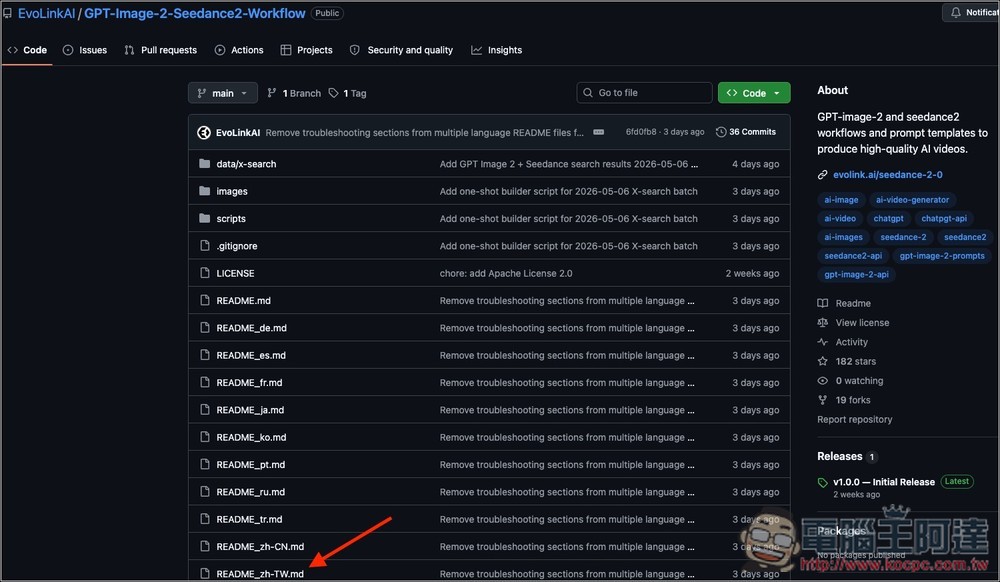Open README_pt.md file
This screenshot has width=1000, height=582.
point(251,465)
